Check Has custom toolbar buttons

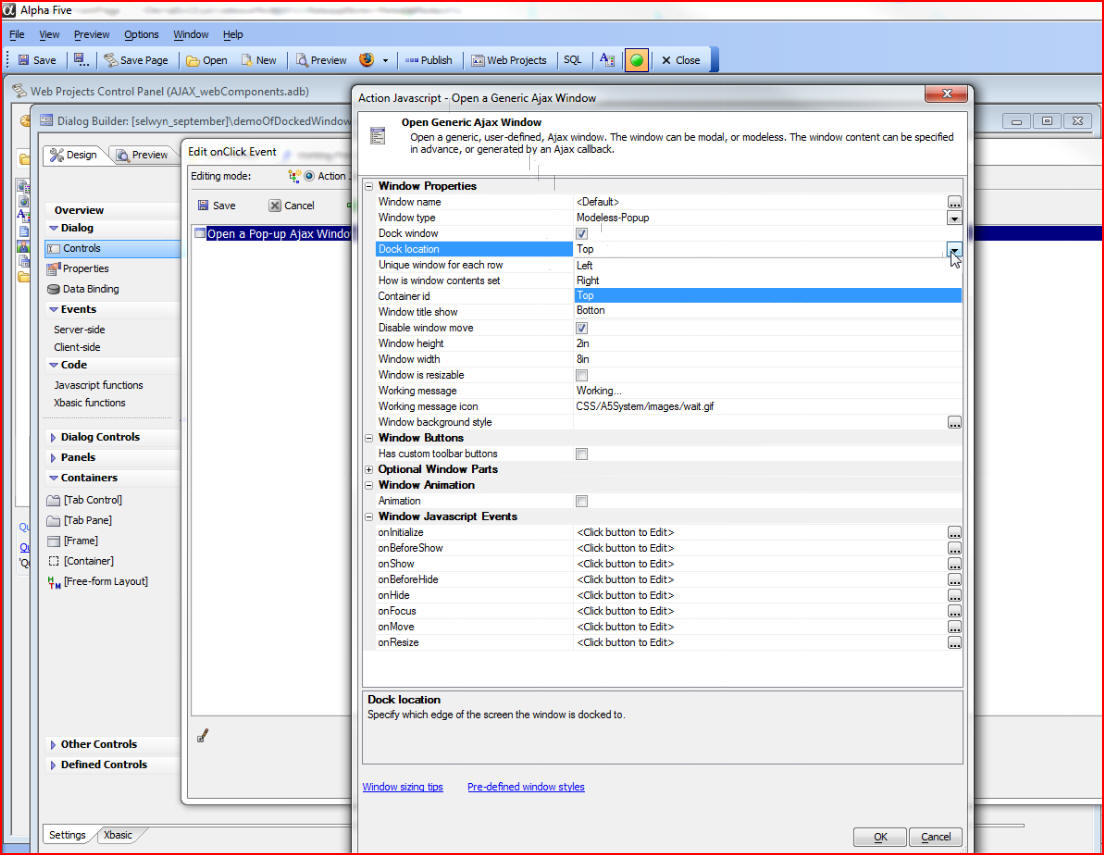tap(582, 454)
